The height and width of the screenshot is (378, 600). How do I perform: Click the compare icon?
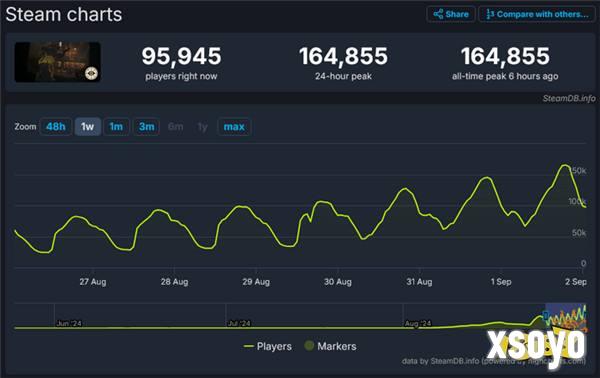pyautogui.click(x=490, y=15)
